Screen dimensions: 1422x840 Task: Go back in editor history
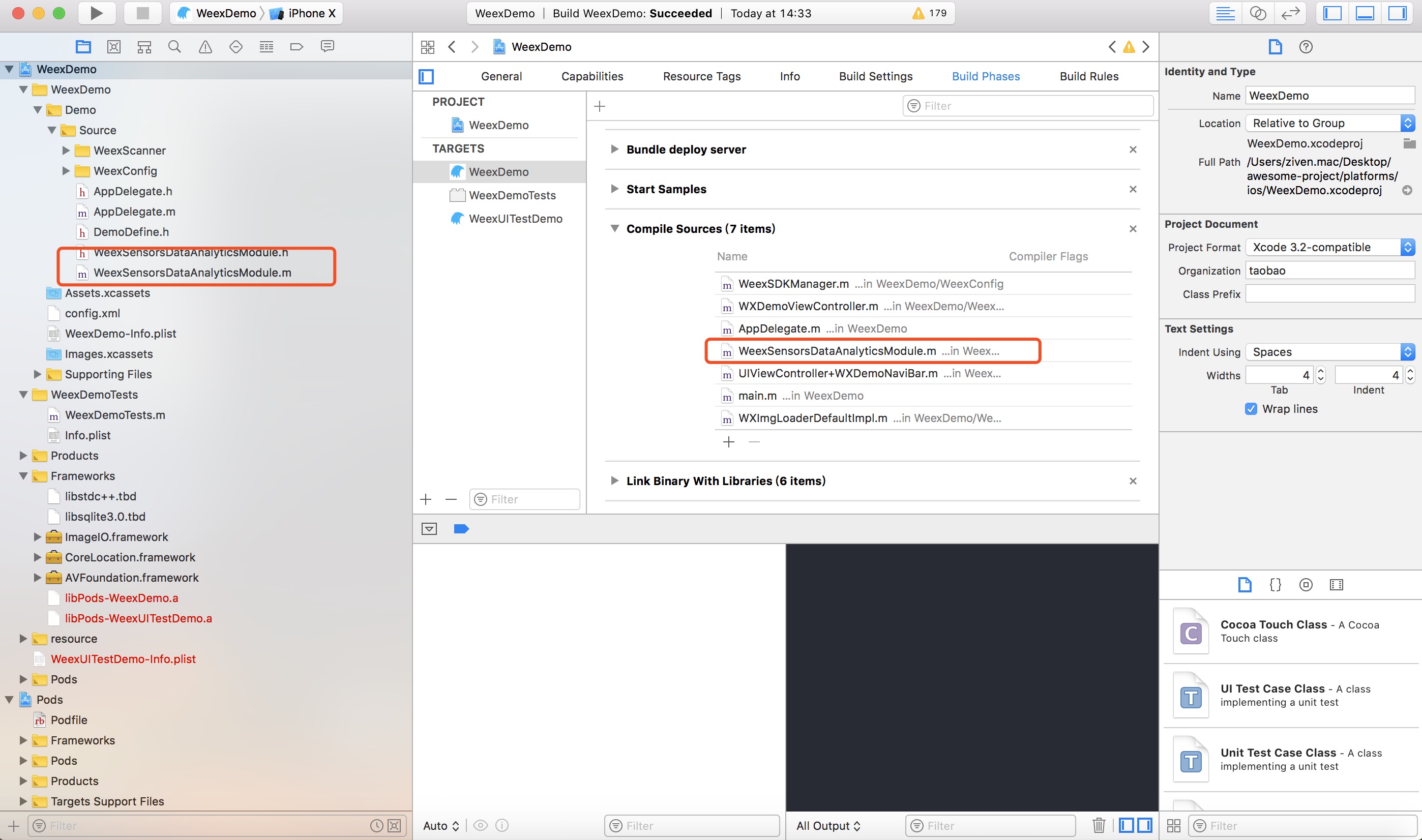click(x=452, y=47)
